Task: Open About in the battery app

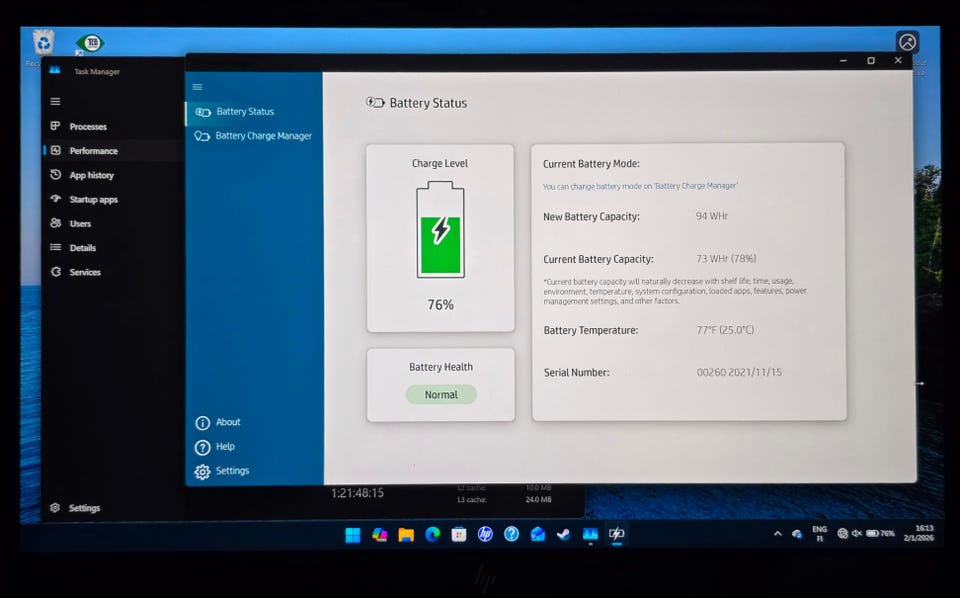Action: (218, 422)
